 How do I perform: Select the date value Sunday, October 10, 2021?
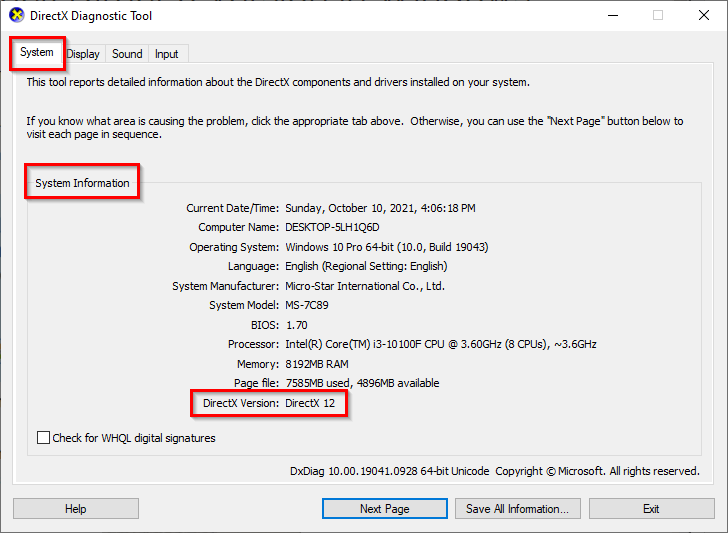click(x=380, y=208)
